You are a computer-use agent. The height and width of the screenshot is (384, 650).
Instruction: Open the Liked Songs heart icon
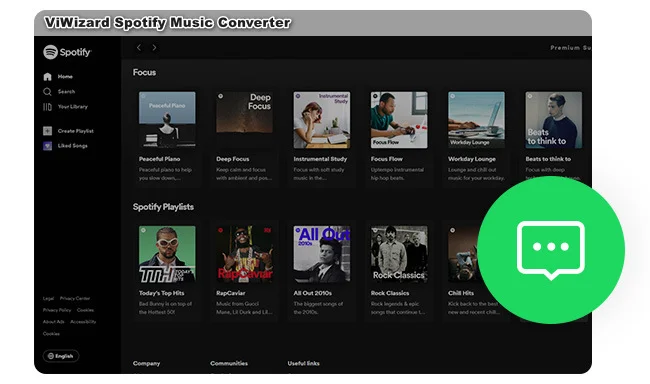(48, 146)
